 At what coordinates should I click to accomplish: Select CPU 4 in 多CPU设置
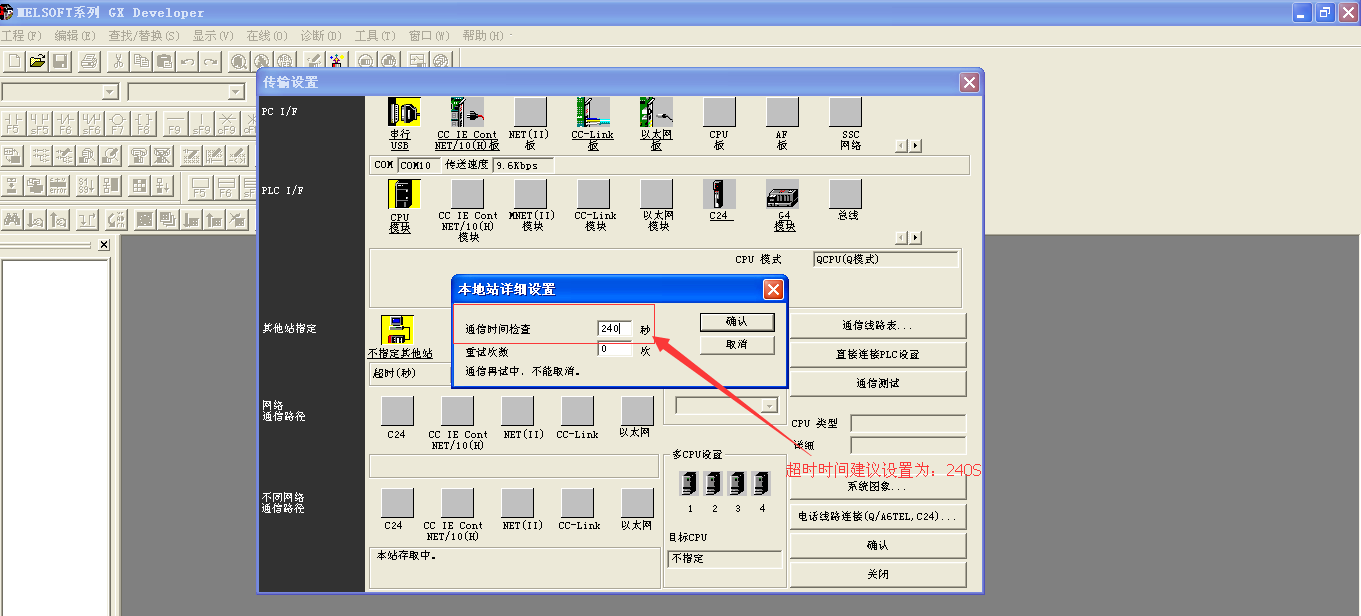click(762, 482)
